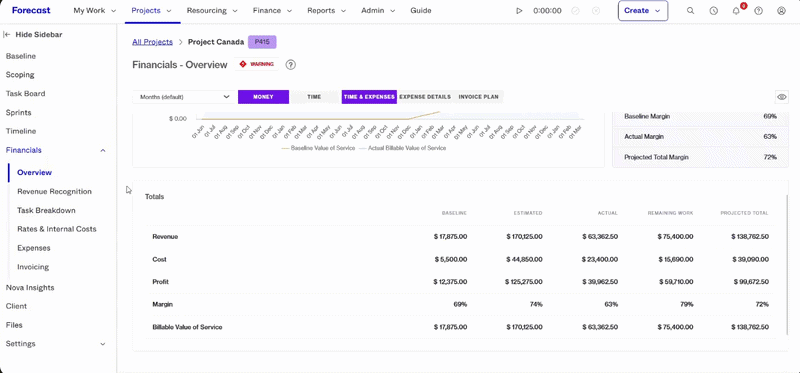The width and height of the screenshot is (800, 373).
Task: Open Baseline in the sidebar
Action: pyautogui.click(x=21, y=56)
